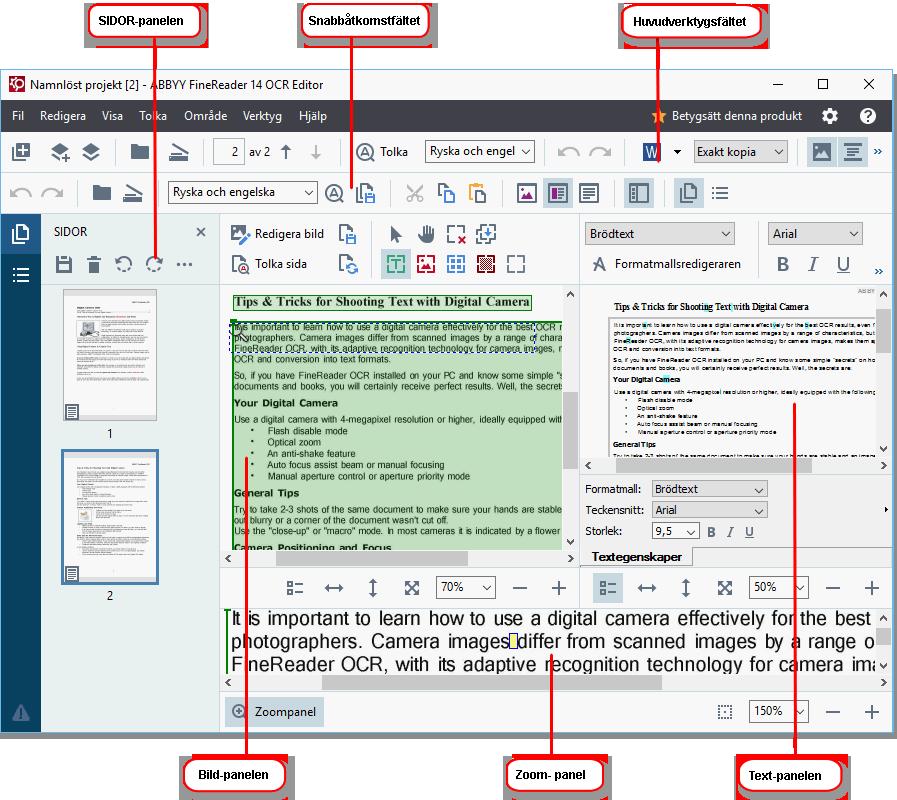Click the delete area tool icon
This screenshot has height=800, width=897.
[456, 234]
